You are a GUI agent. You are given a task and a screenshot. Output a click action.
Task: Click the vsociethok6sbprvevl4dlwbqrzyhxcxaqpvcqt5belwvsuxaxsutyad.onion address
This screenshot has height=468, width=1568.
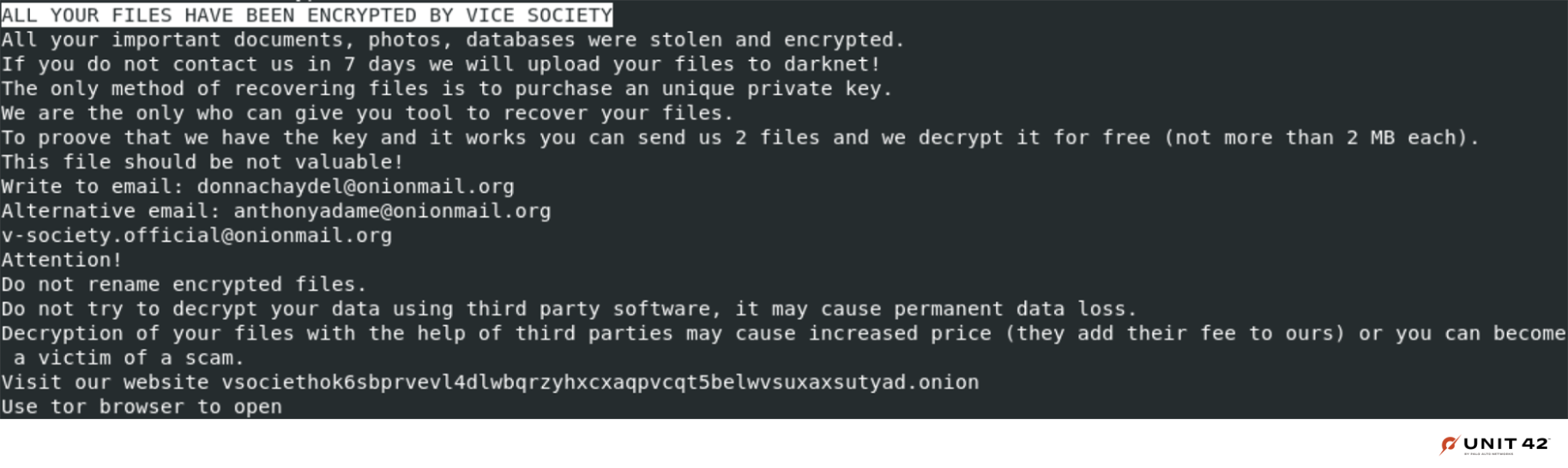600,382
